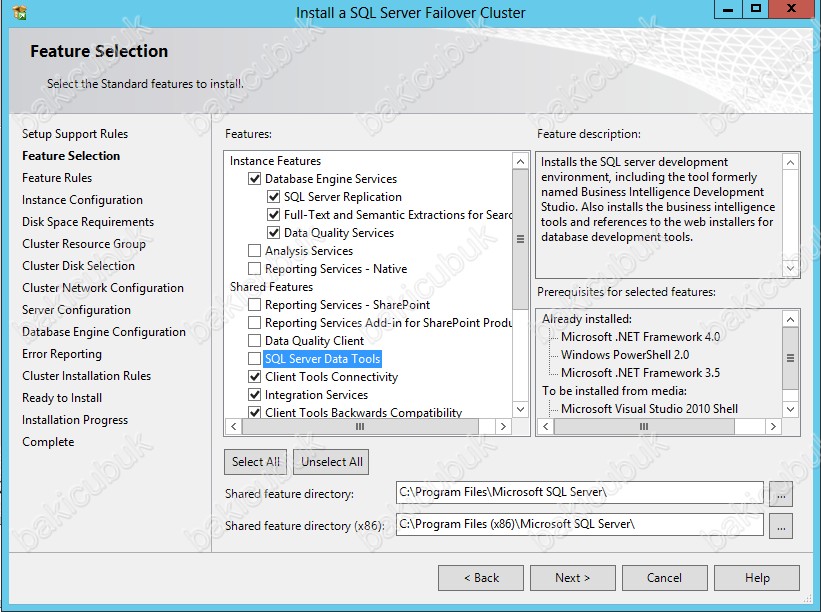Viewport: 821px width, 612px height.
Task: Click Cluster Resource Group step
Action: 84,244
